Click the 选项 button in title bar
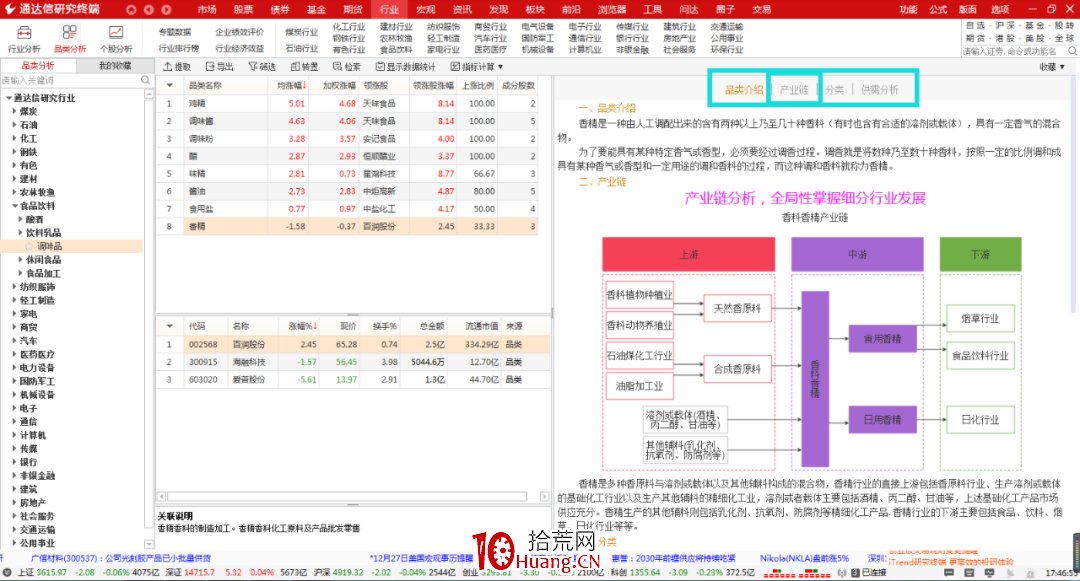Viewport: 1080px width, 581px height. click(x=1000, y=10)
